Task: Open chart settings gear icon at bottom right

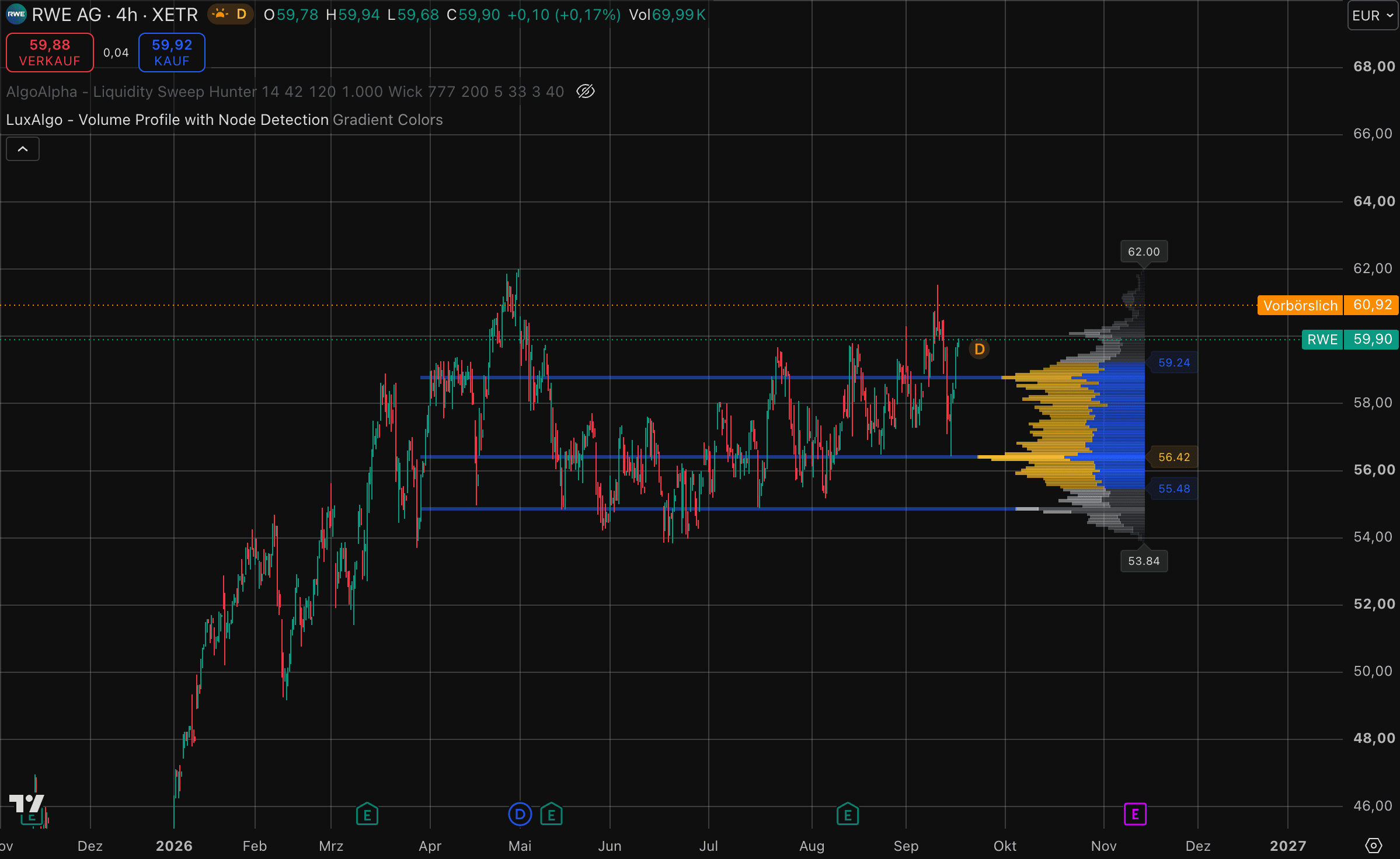Action: (x=1374, y=846)
